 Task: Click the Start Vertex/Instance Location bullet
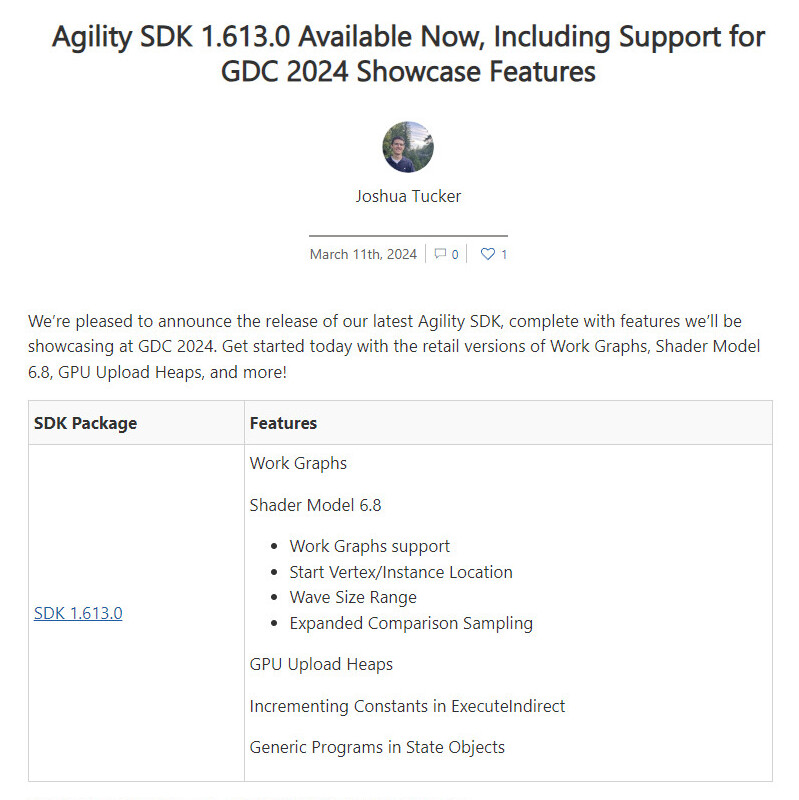click(x=401, y=572)
